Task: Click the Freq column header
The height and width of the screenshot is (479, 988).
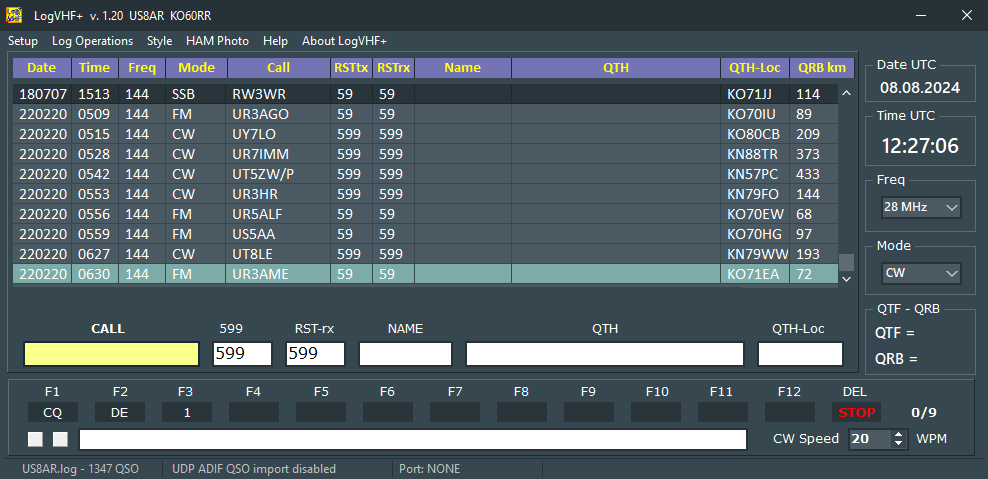Action: (x=142, y=68)
